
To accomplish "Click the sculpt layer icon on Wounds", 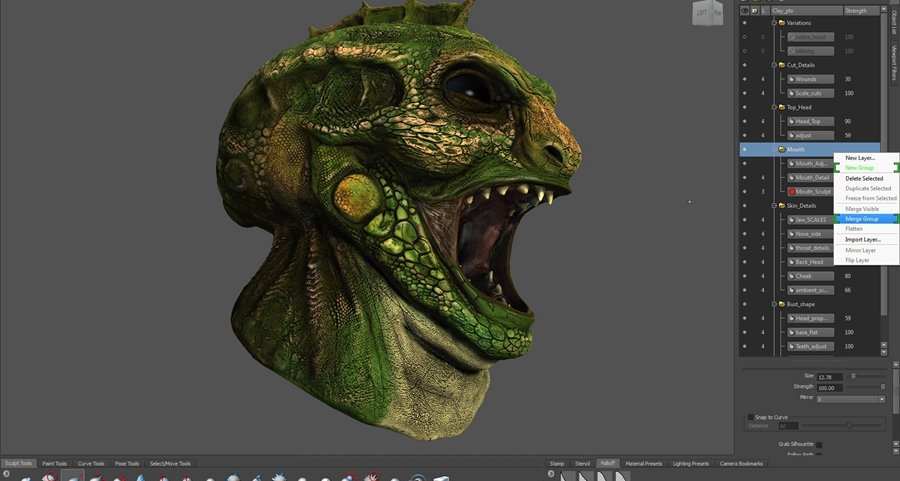I will click(x=792, y=79).
